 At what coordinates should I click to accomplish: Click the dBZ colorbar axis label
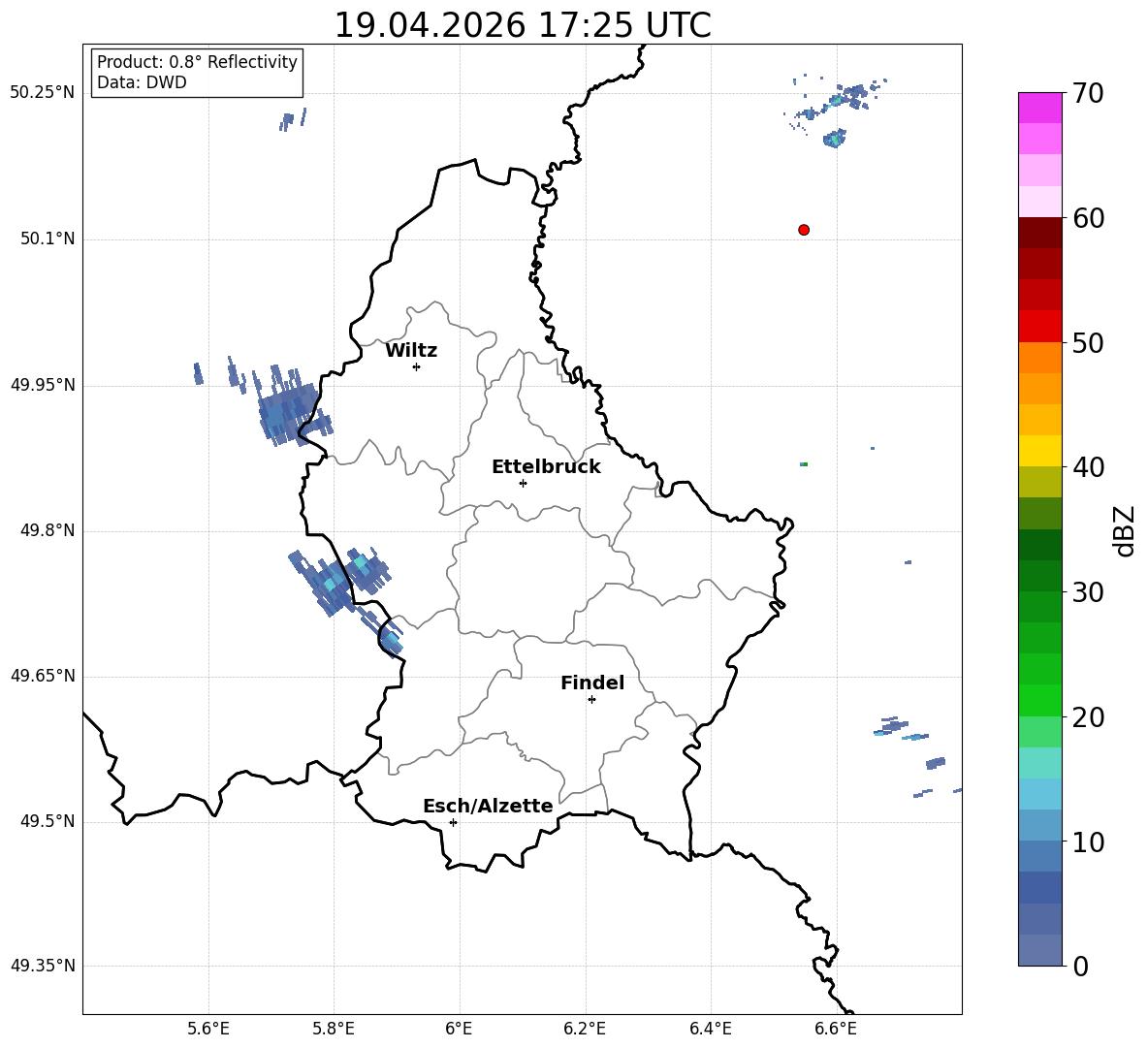[x=1124, y=530]
